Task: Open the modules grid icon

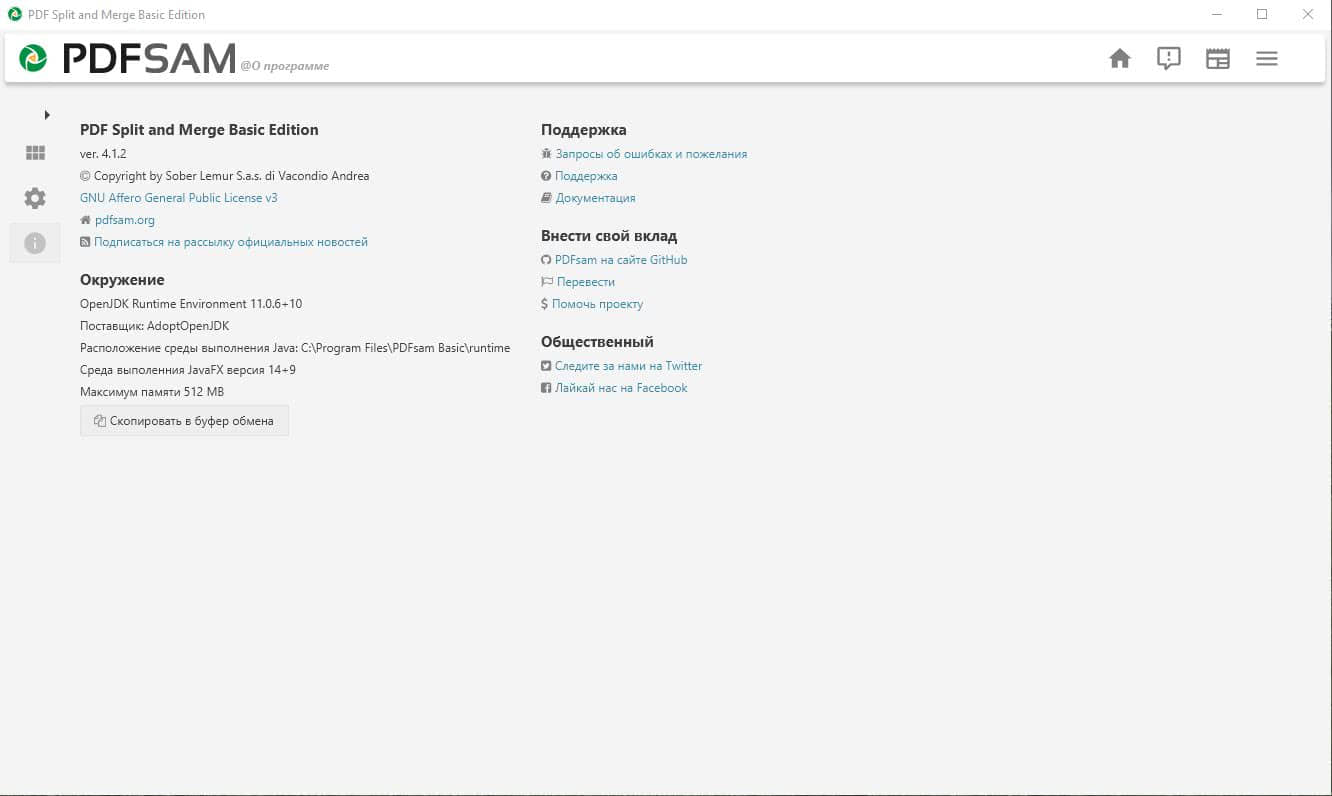Action: 35,153
